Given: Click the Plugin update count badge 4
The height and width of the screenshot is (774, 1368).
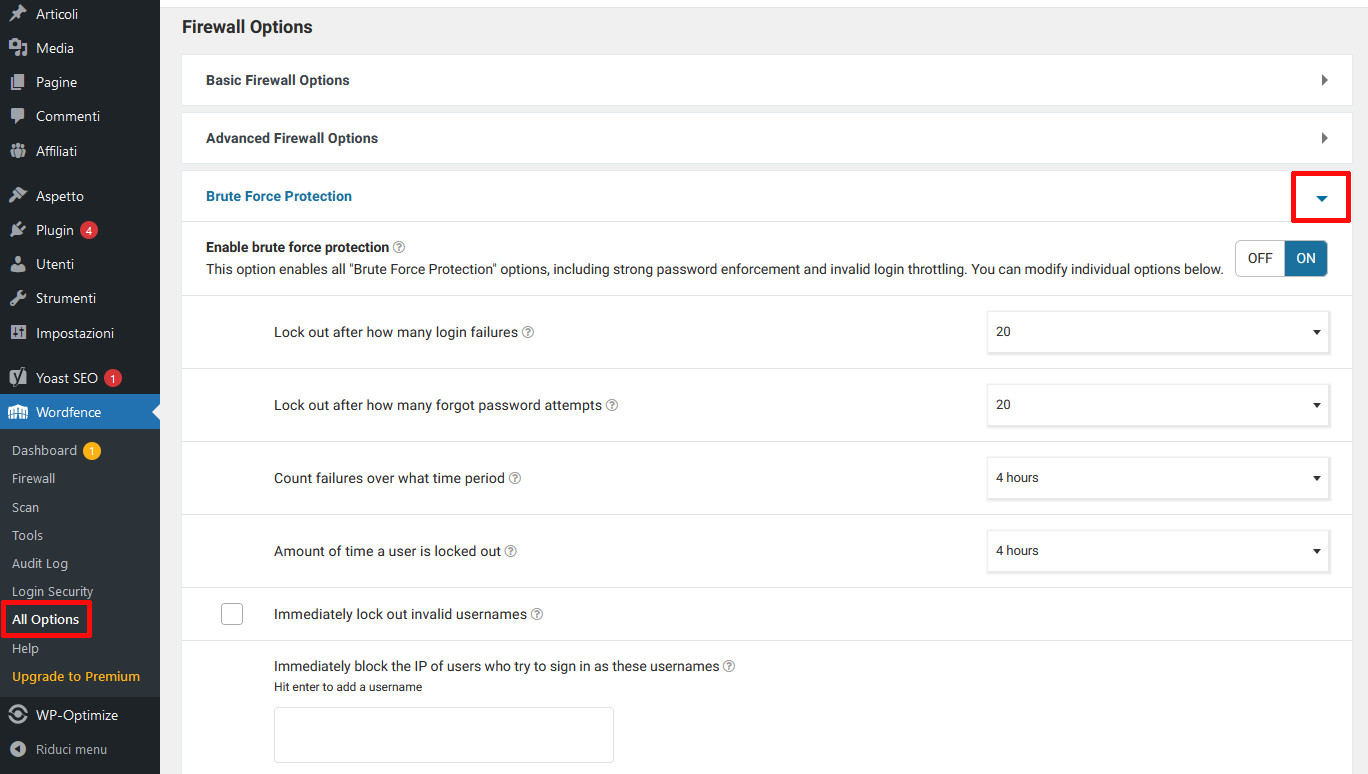Looking at the screenshot, I should [89, 230].
